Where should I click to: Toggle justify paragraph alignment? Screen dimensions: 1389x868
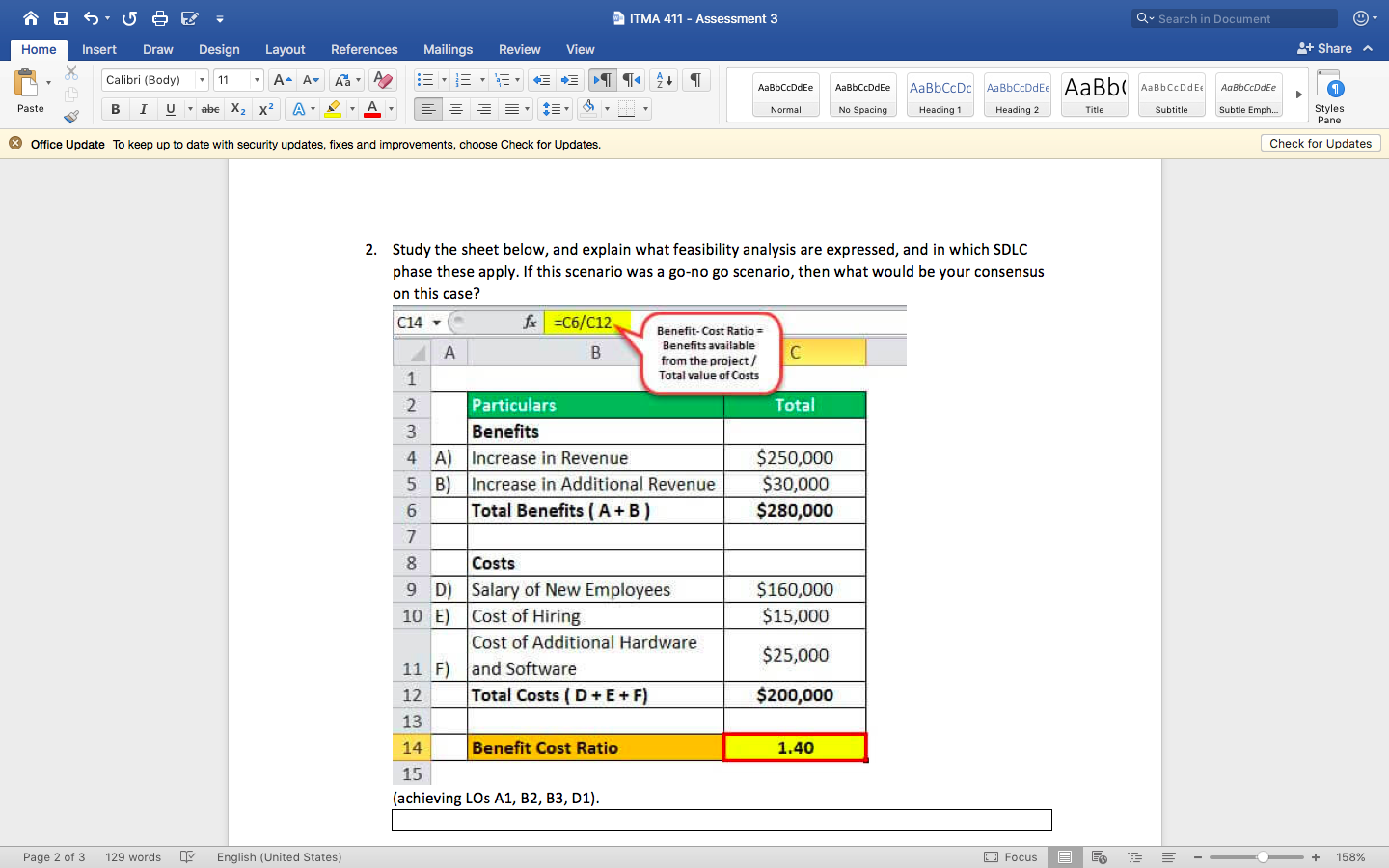[x=512, y=109]
